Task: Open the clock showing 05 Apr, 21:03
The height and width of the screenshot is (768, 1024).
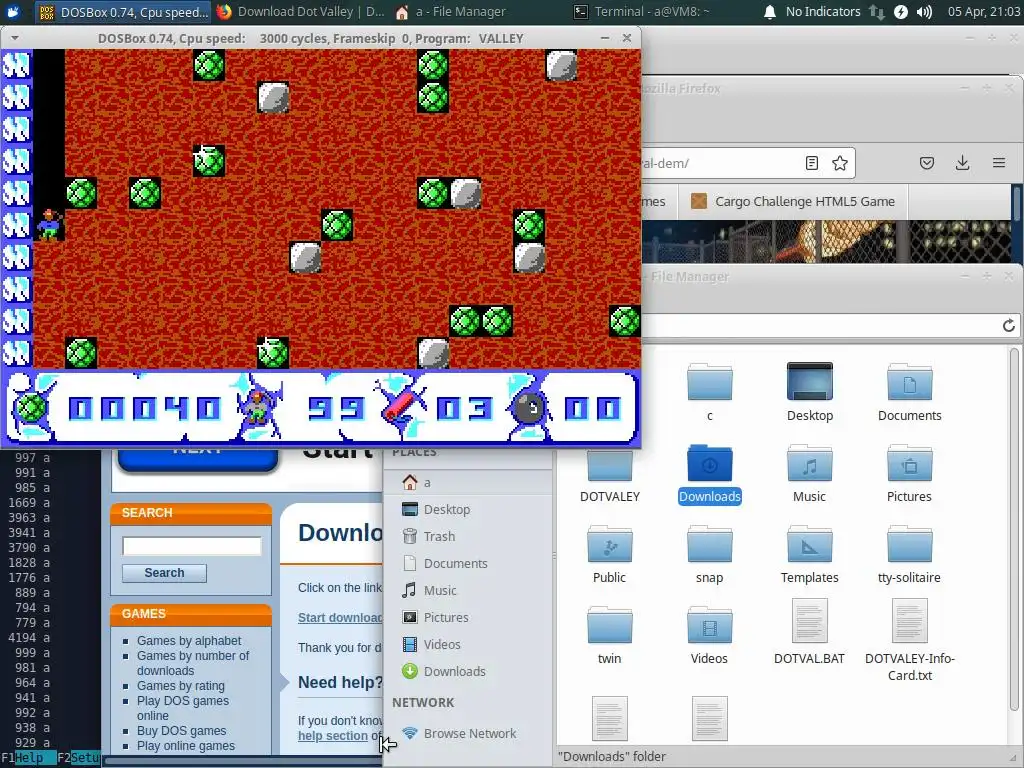Action: click(984, 12)
